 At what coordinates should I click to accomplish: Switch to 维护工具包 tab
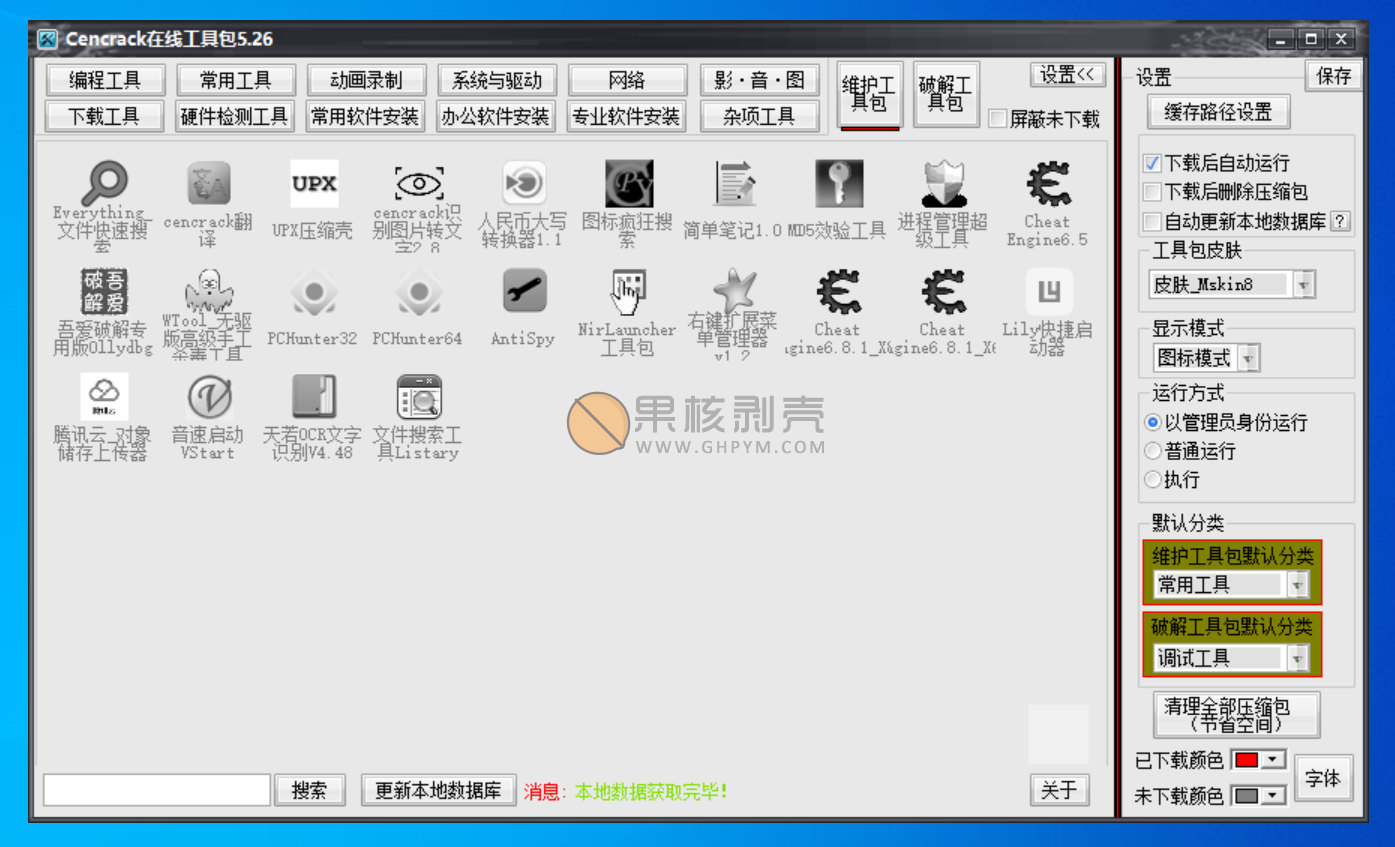point(869,93)
